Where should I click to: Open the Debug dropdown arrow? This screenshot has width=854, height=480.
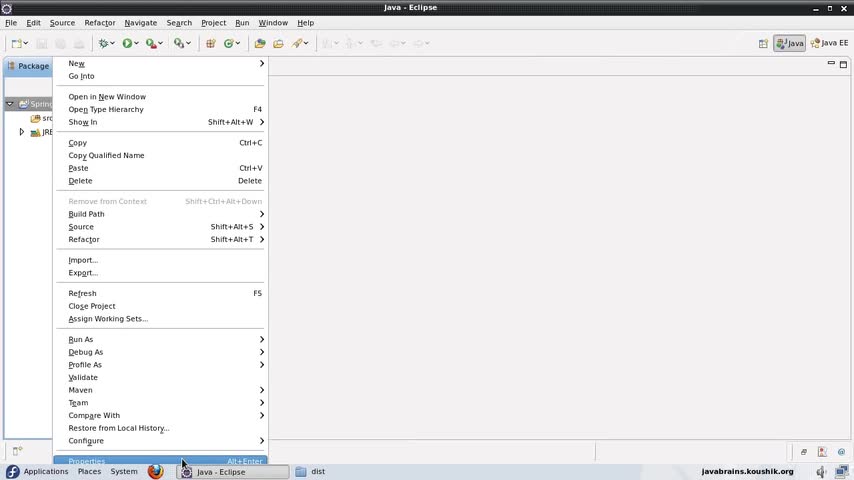point(112,43)
